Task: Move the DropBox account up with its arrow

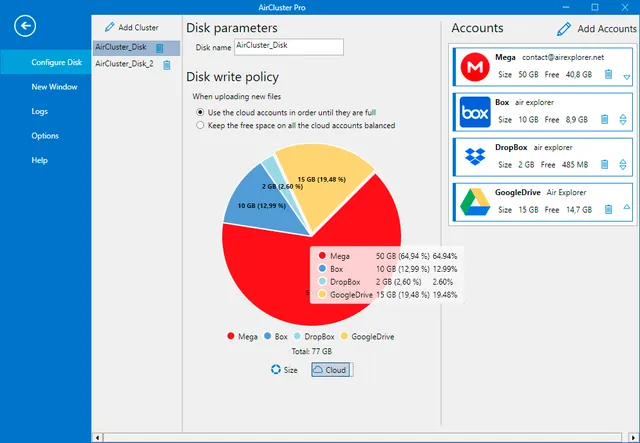Action: pyautogui.click(x=623, y=161)
